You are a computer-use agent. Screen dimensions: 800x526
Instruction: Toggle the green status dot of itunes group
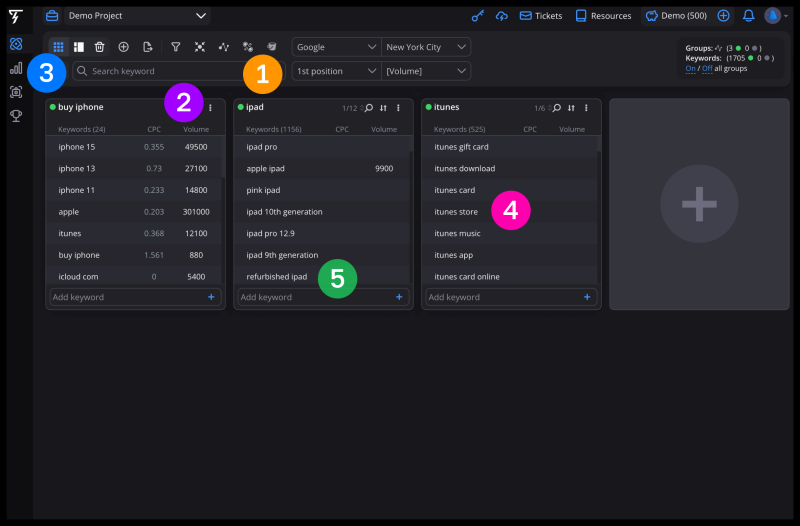[429, 107]
